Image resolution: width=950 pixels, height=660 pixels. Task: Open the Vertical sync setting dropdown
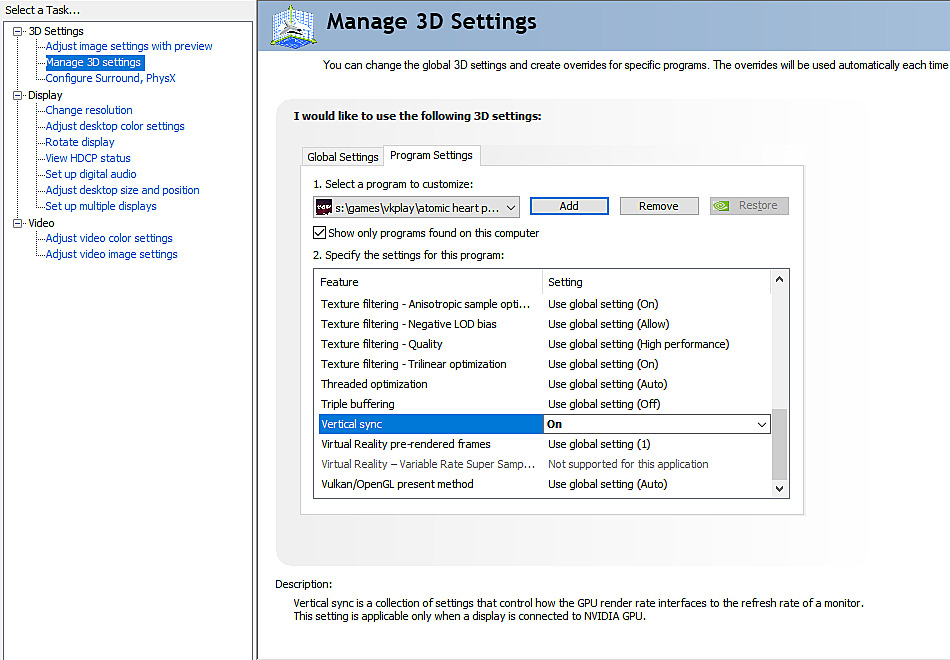[x=761, y=424]
